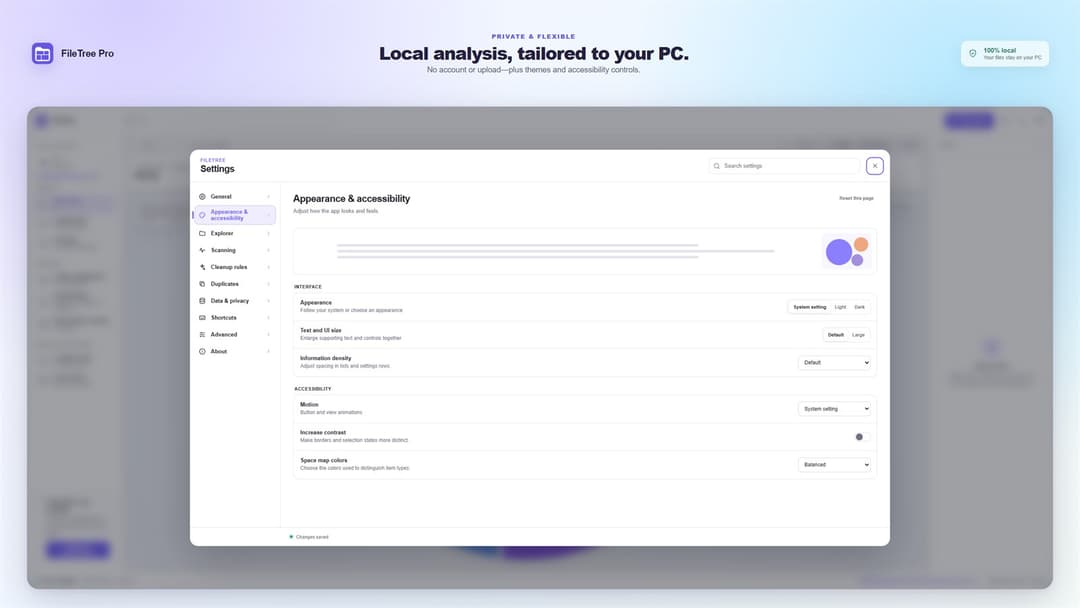Select the Appearance & accessibility section
Image resolution: width=1080 pixels, height=608 pixels.
click(234, 215)
